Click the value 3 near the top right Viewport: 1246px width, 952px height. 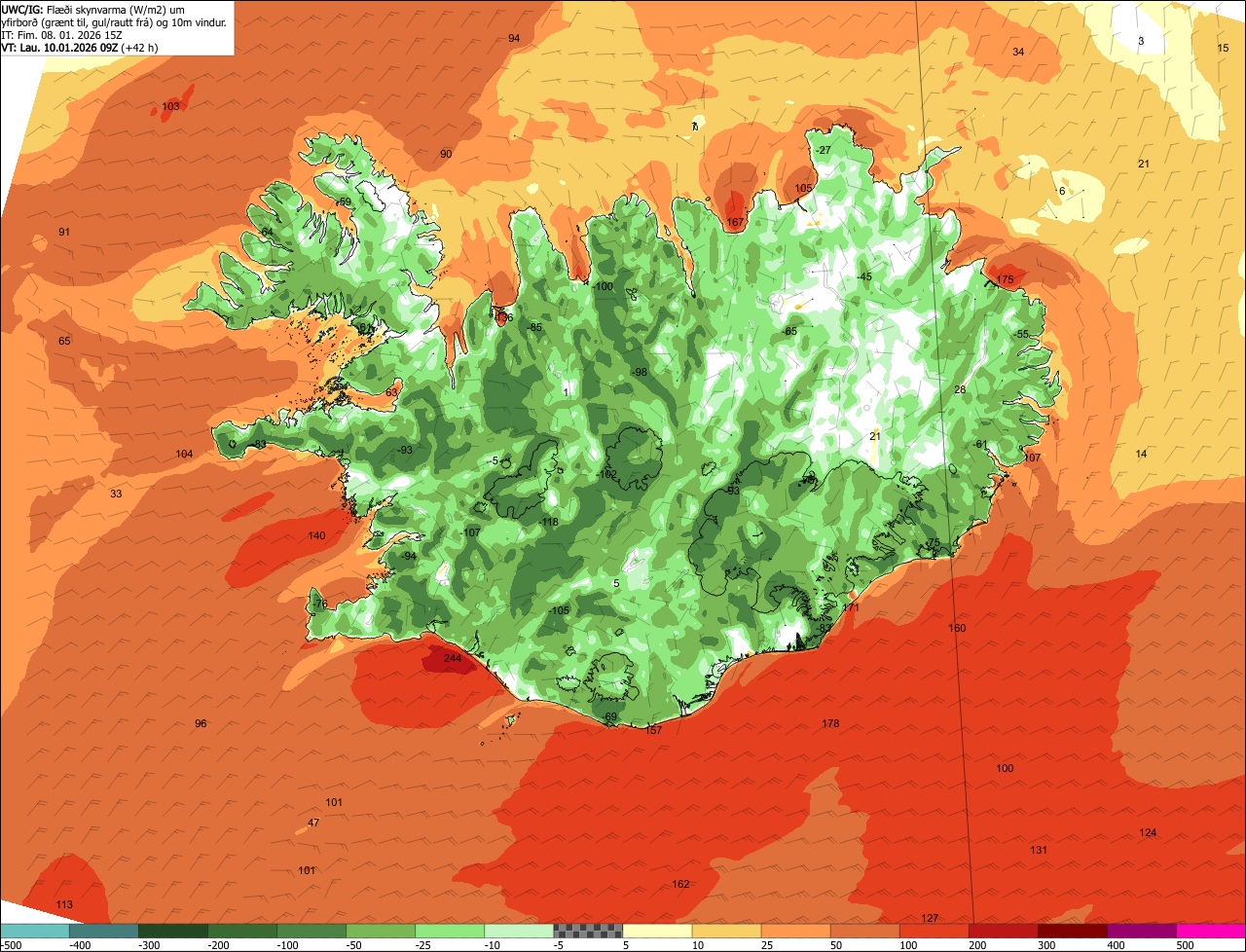click(x=1142, y=41)
